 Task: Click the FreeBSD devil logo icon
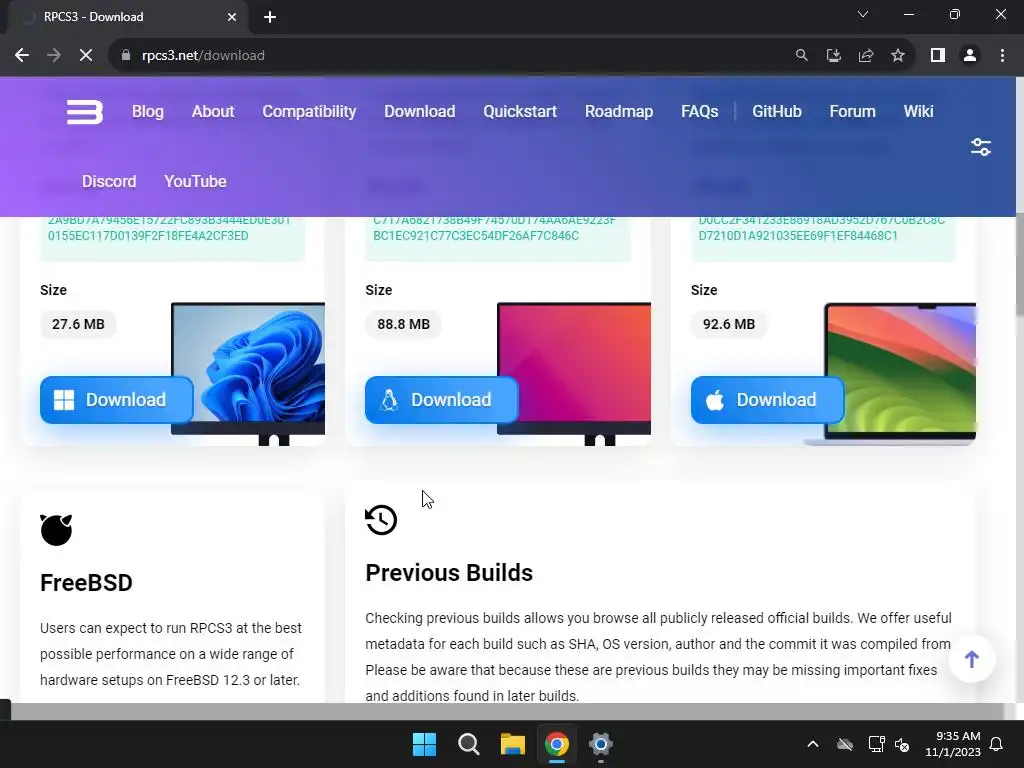click(56, 530)
